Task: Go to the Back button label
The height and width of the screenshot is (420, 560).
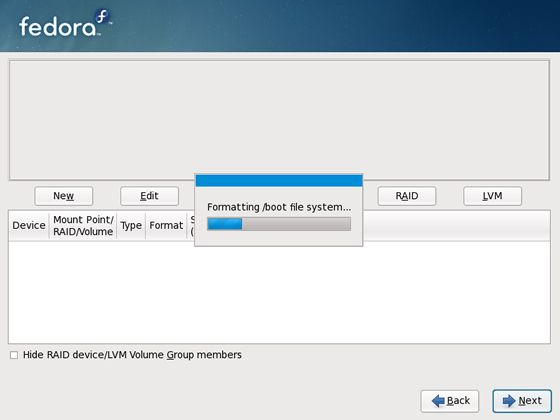Action: [x=459, y=401]
